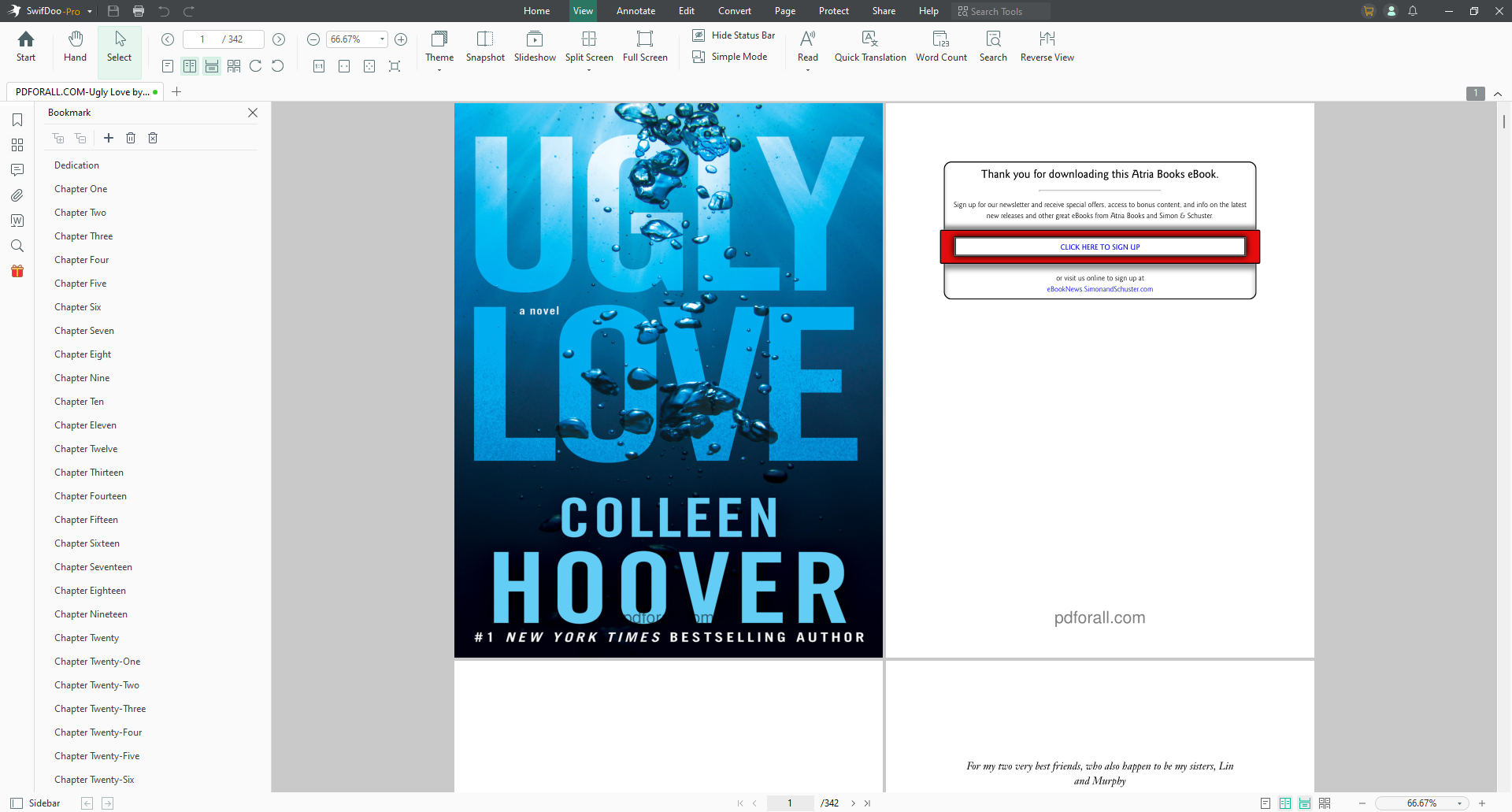
Task: Toggle continuous scrolling view in toolbar
Action: [212, 66]
